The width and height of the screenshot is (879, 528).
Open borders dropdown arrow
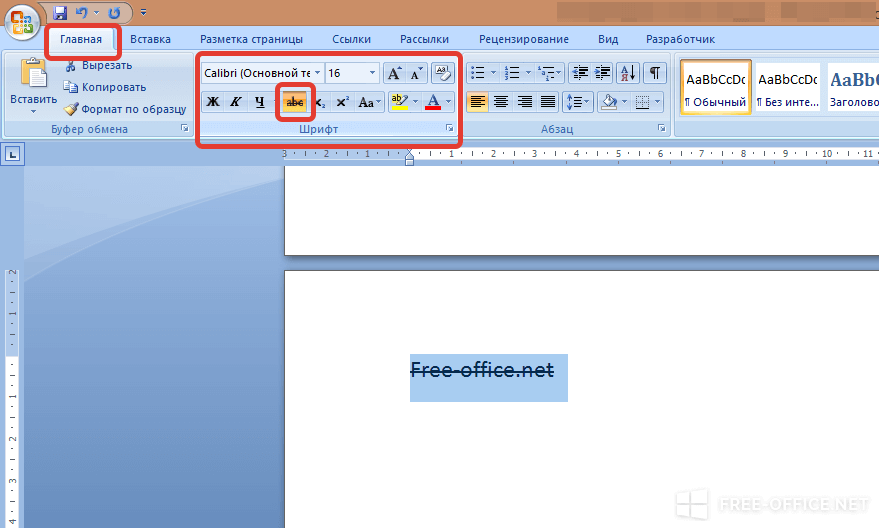(x=658, y=102)
